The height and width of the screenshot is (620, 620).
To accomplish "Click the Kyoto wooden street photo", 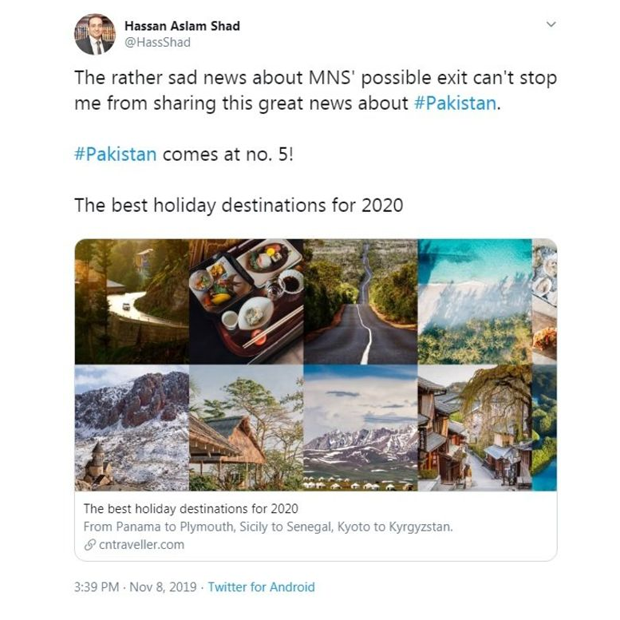I will (x=474, y=428).
